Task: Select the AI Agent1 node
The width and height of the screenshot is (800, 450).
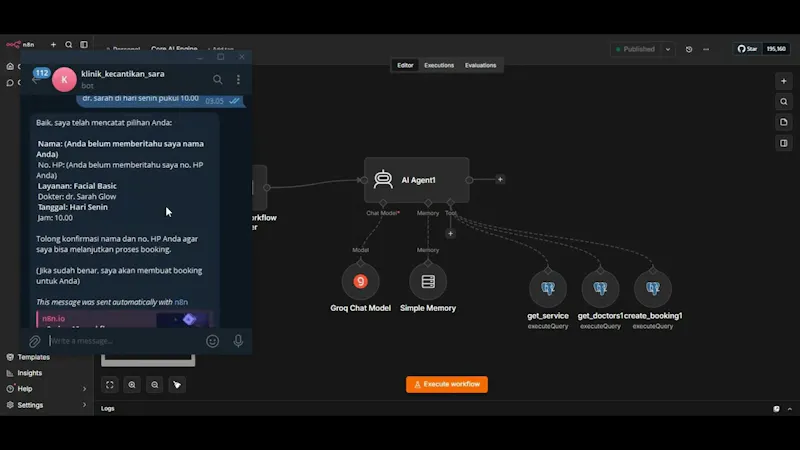Action: tap(417, 180)
